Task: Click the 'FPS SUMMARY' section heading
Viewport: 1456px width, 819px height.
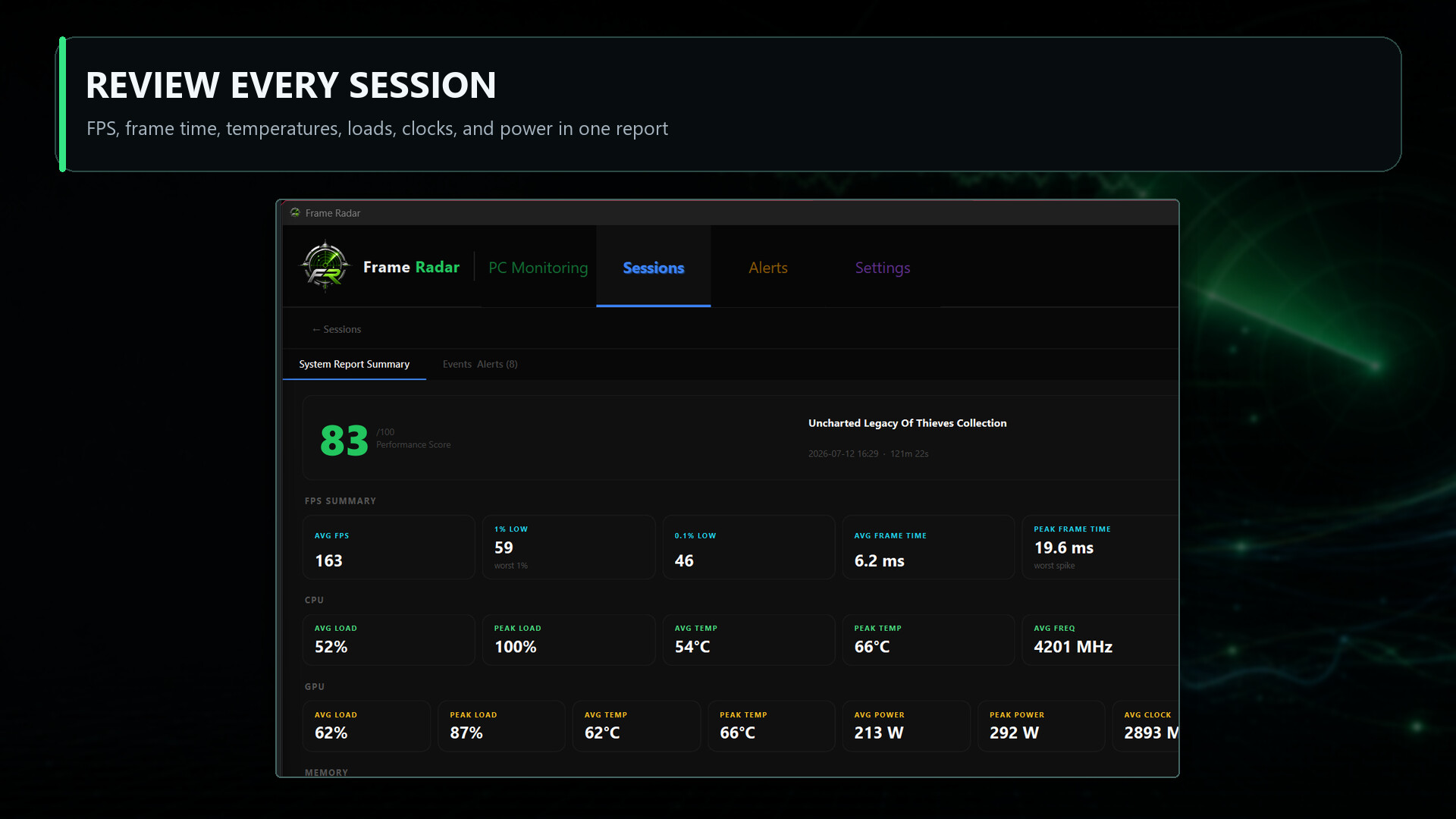Action: (340, 501)
